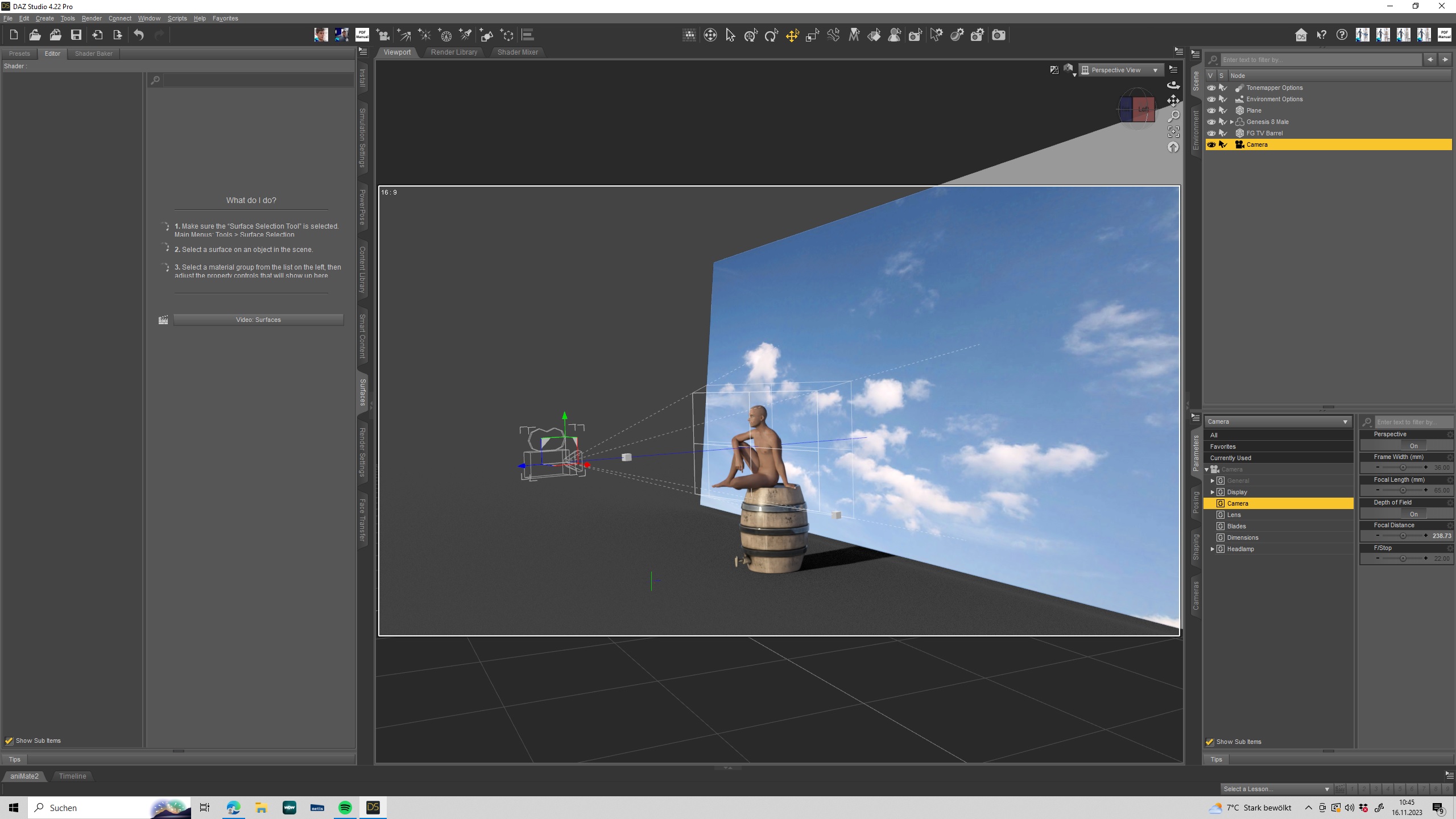This screenshot has width=1456, height=819.
Task: Click the Undo arrow icon
Action: click(139, 35)
